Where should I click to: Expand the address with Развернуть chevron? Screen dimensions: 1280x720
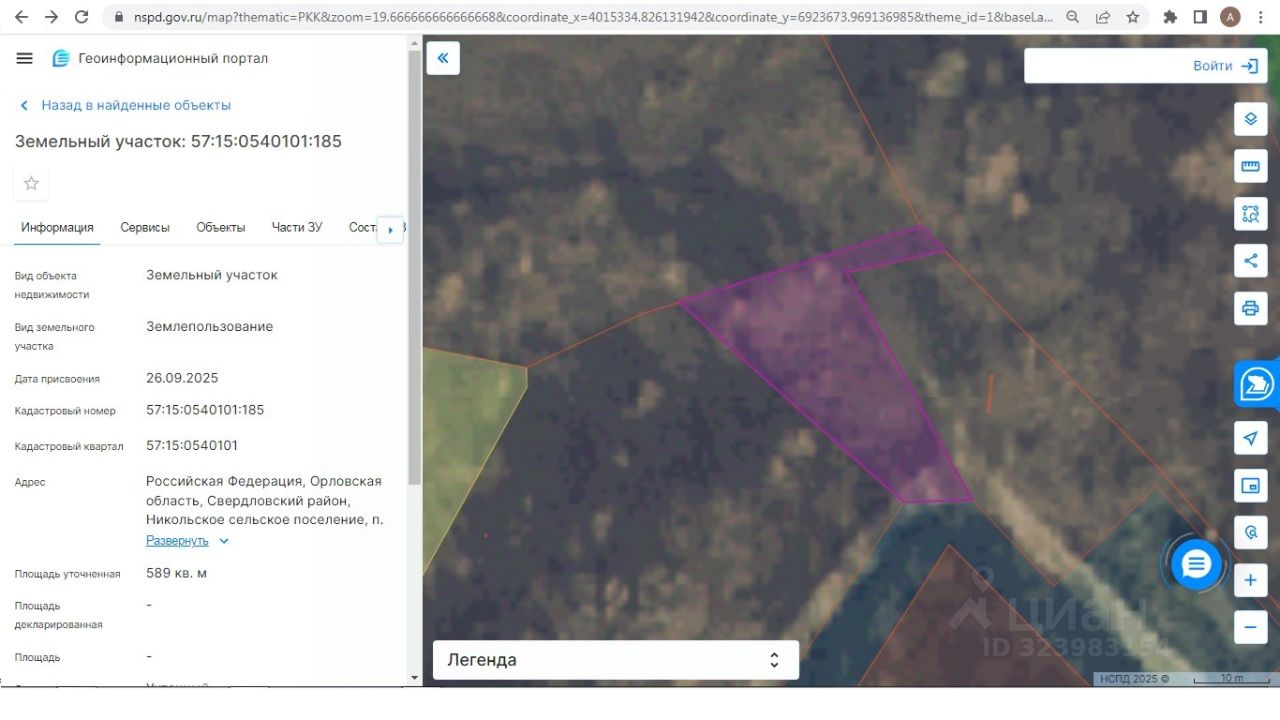pyautogui.click(x=224, y=541)
